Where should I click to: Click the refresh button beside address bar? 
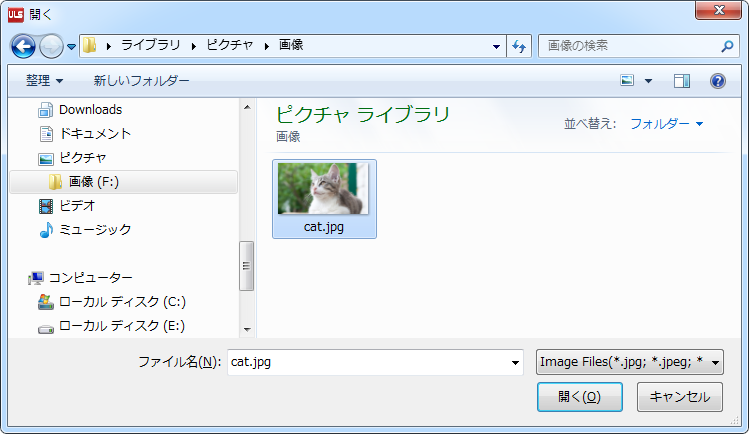tap(519, 46)
